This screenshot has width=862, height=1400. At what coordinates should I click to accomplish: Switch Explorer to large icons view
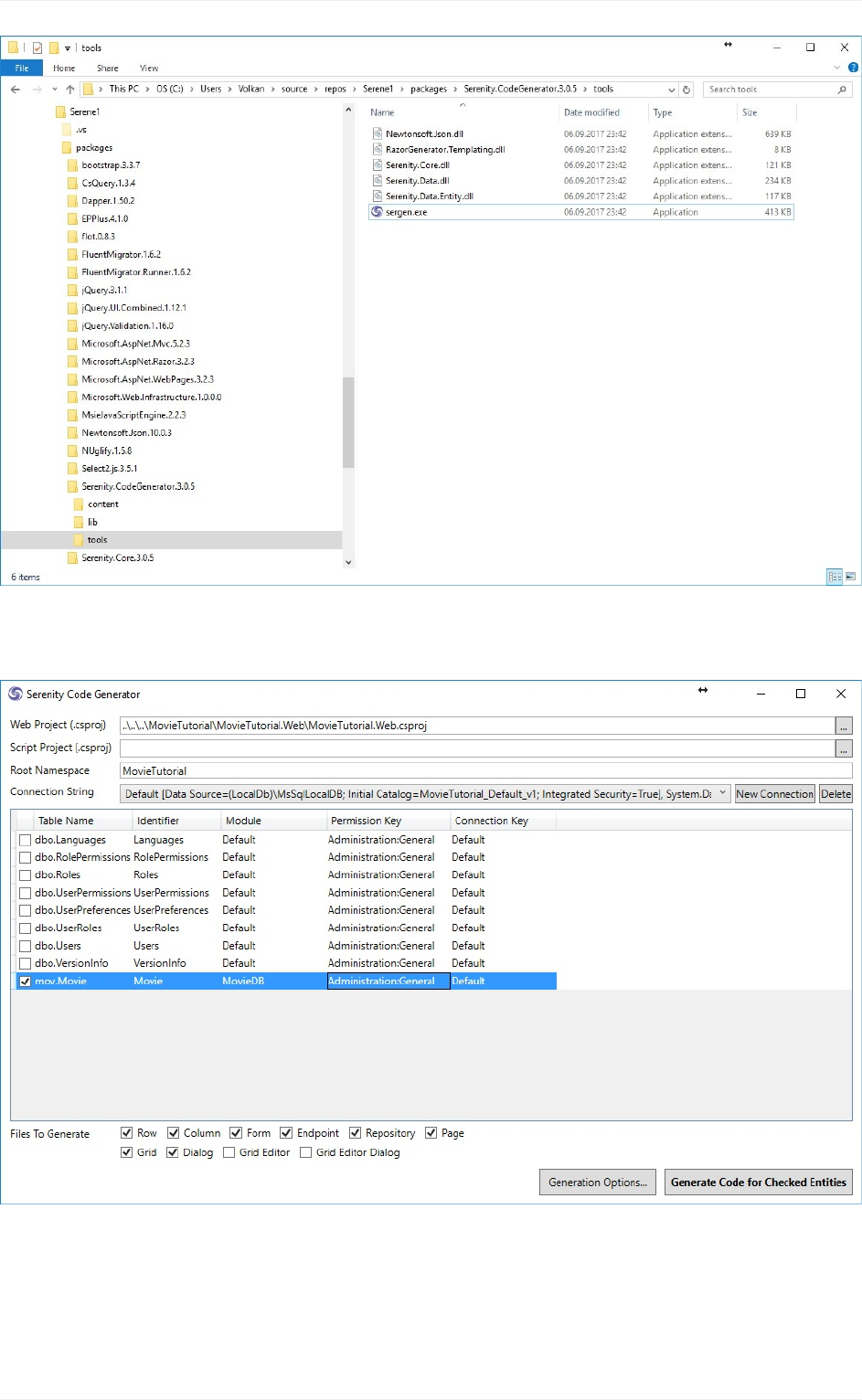click(851, 577)
